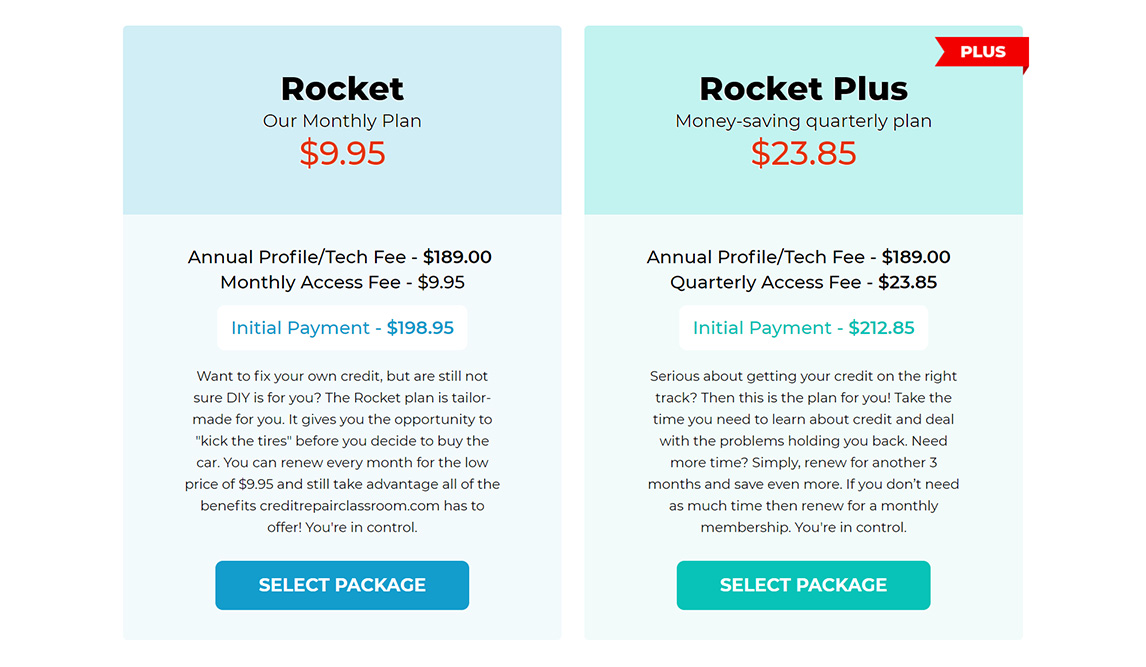Click Initial Payment - $198.95 box
1146x667 pixels.
tap(342, 328)
